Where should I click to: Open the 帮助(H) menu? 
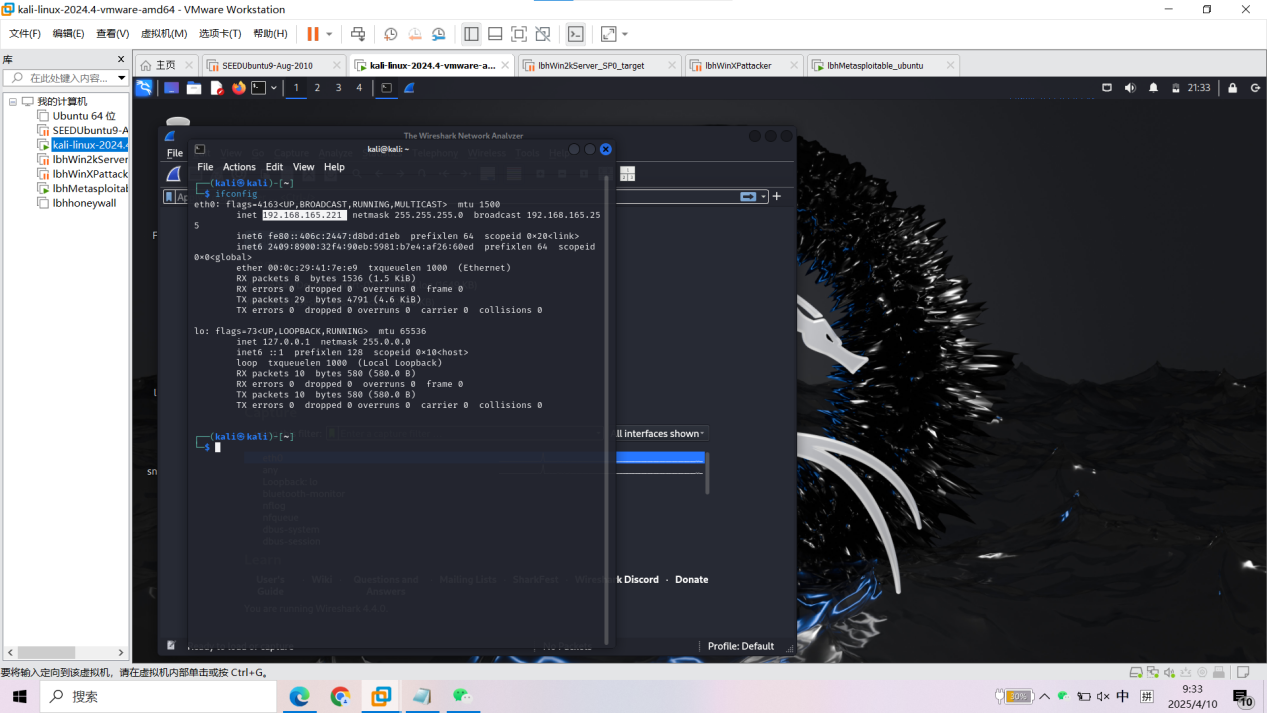pyautogui.click(x=270, y=34)
